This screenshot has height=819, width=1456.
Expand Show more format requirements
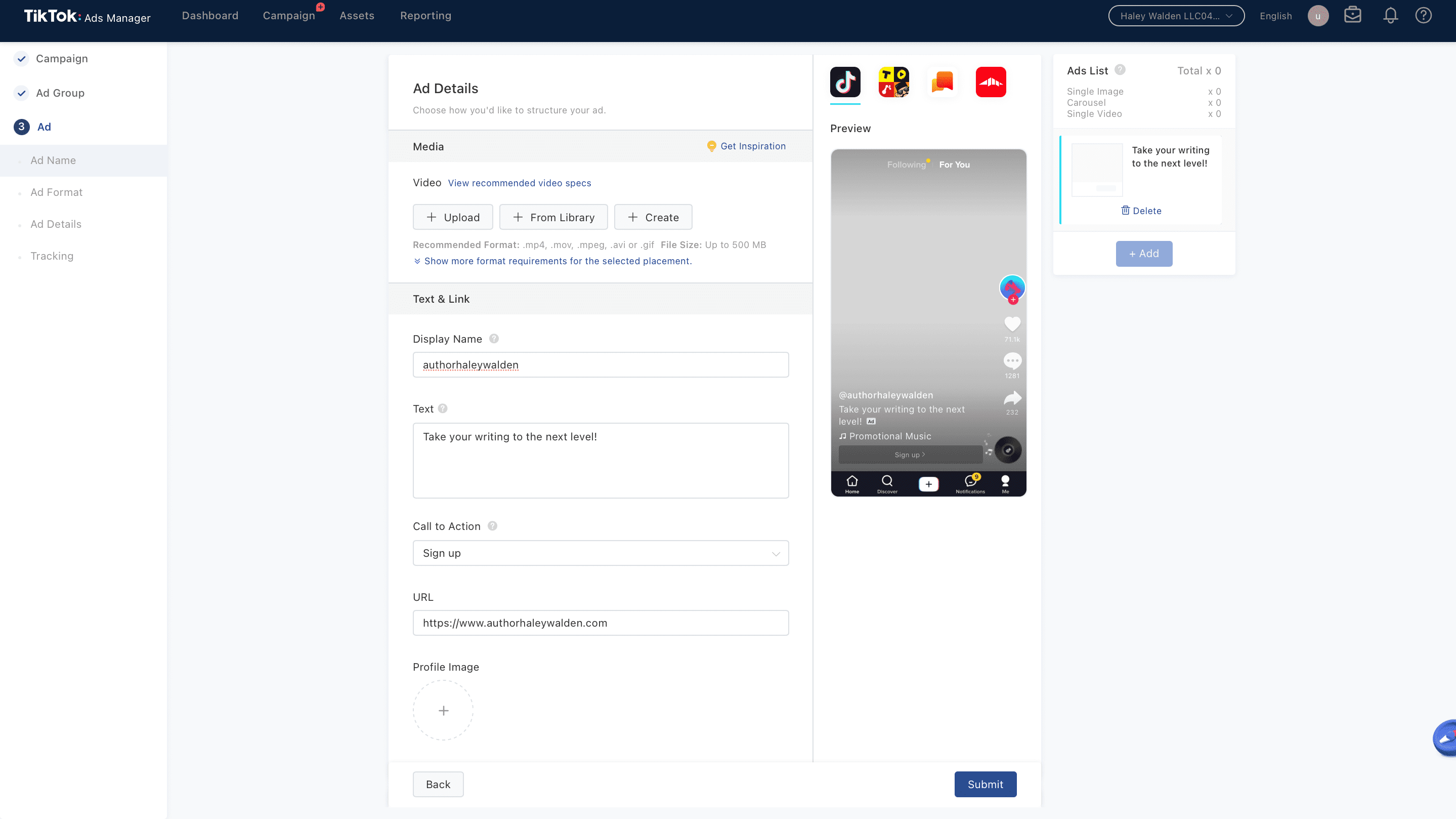pos(556,261)
